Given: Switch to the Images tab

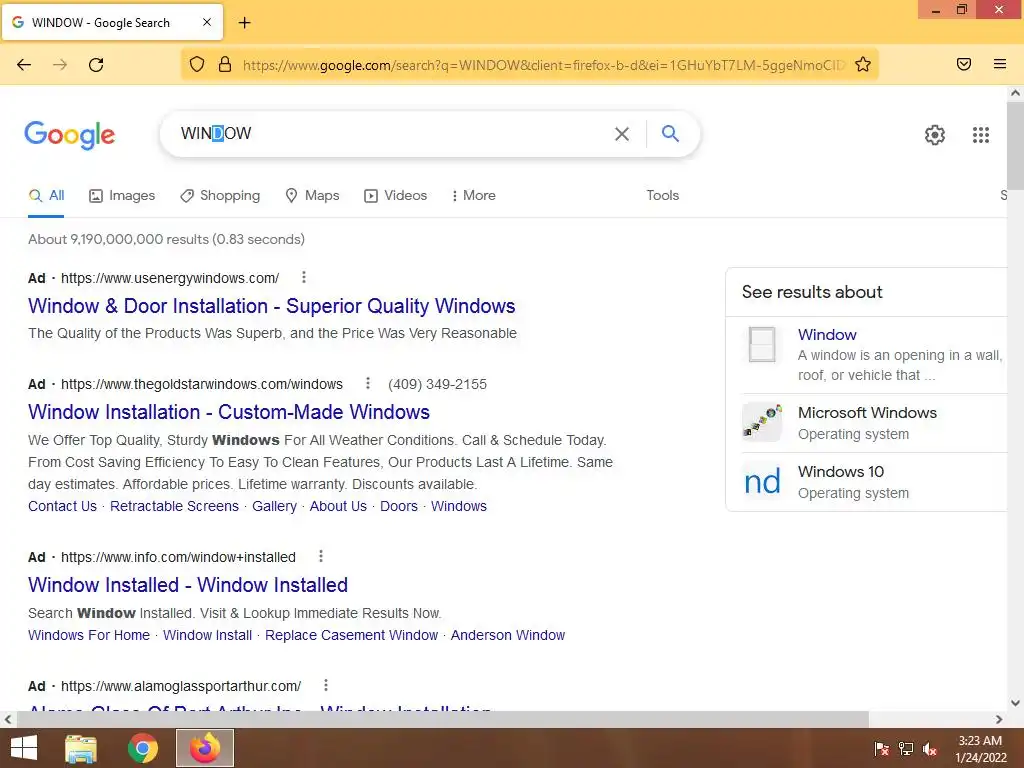Looking at the screenshot, I should 122,195.
